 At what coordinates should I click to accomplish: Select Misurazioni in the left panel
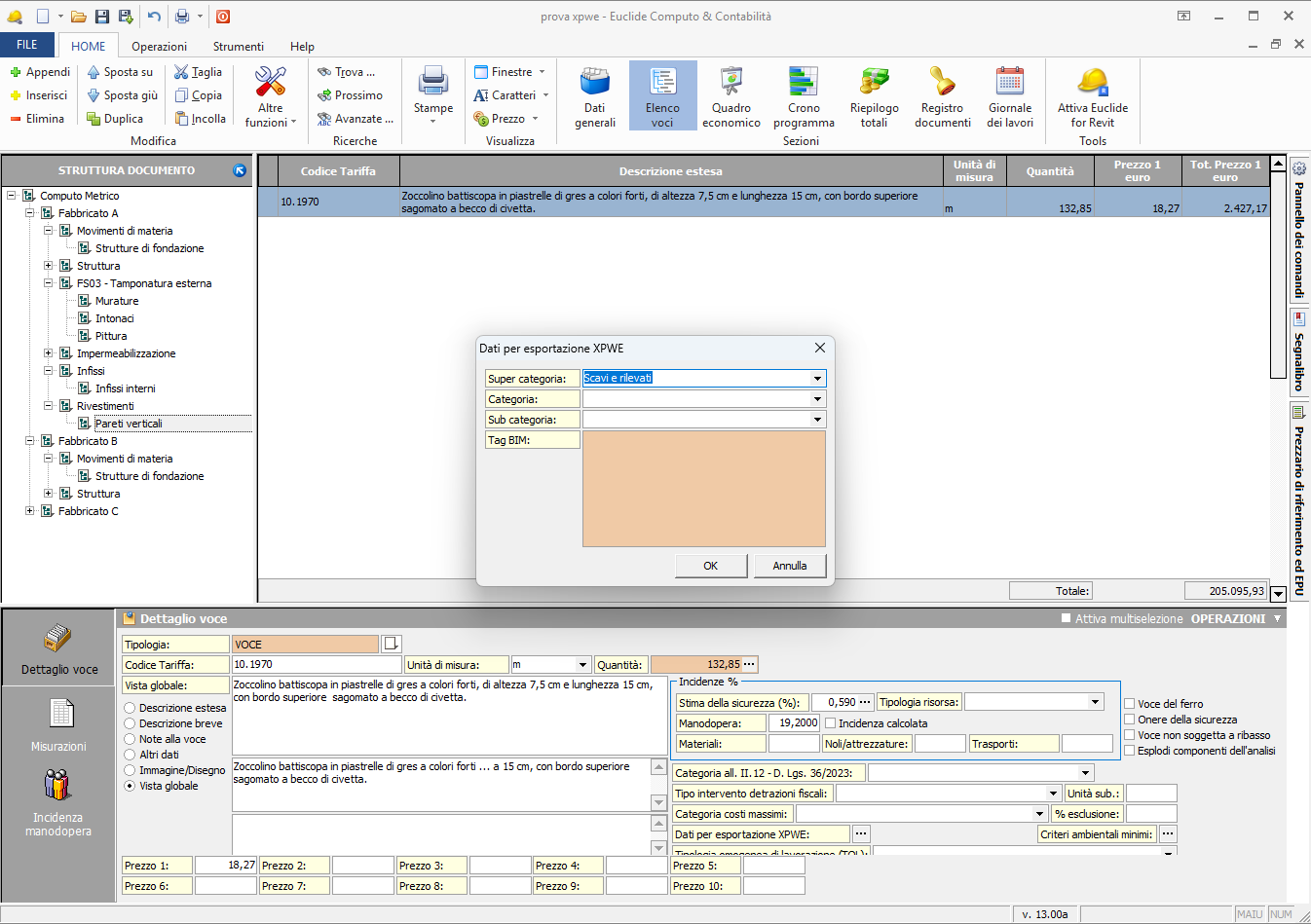pyautogui.click(x=58, y=725)
